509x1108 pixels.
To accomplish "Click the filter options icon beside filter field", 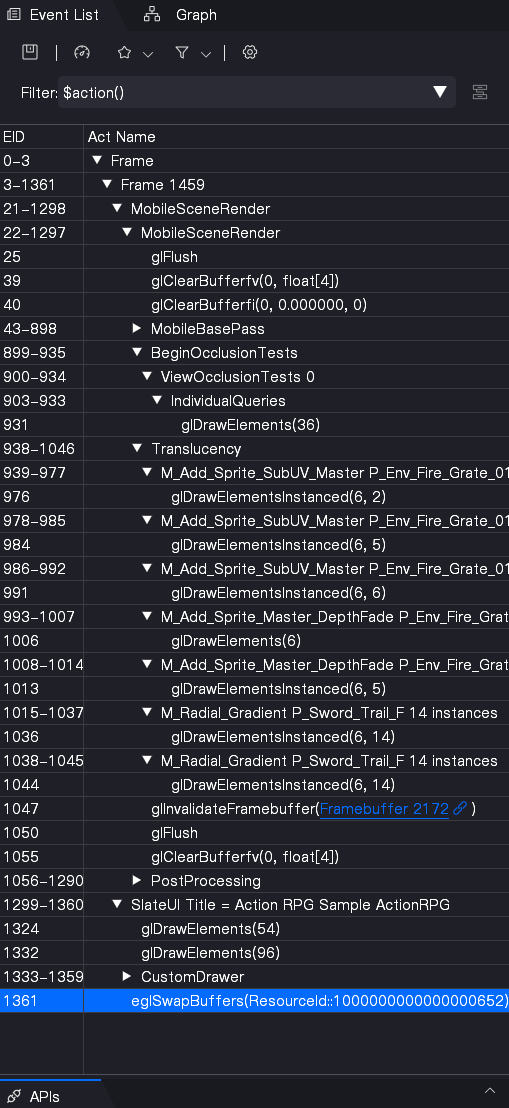I will pyautogui.click(x=480, y=92).
